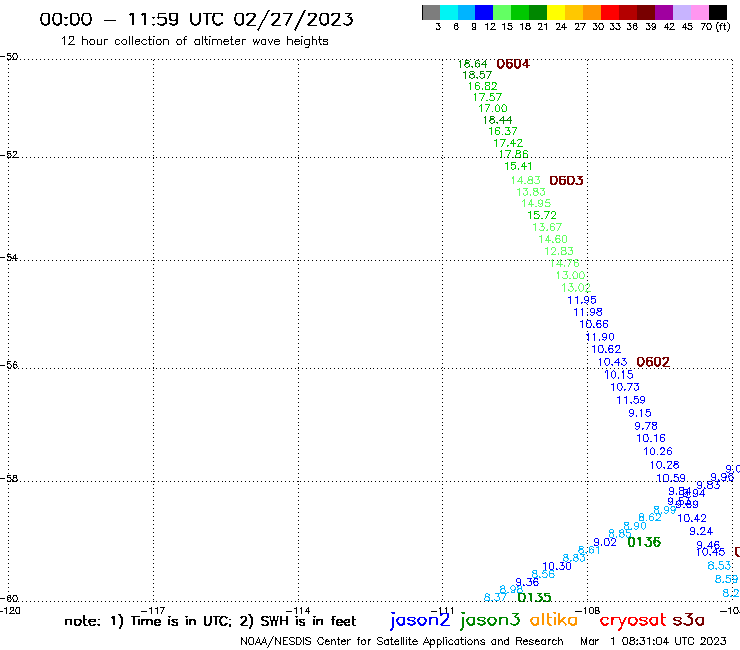Click the wave height value '17.42'
This screenshot has height=650, width=740.
508,143
